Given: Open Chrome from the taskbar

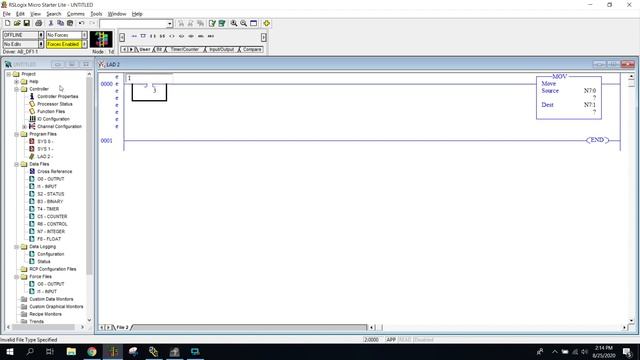Looking at the screenshot, I should click(92, 351).
